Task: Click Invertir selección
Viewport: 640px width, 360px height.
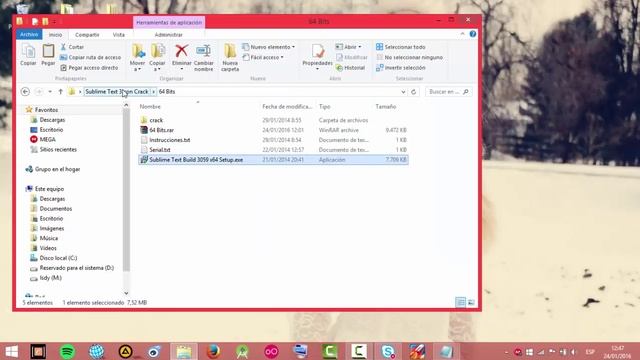Action: (400, 68)
